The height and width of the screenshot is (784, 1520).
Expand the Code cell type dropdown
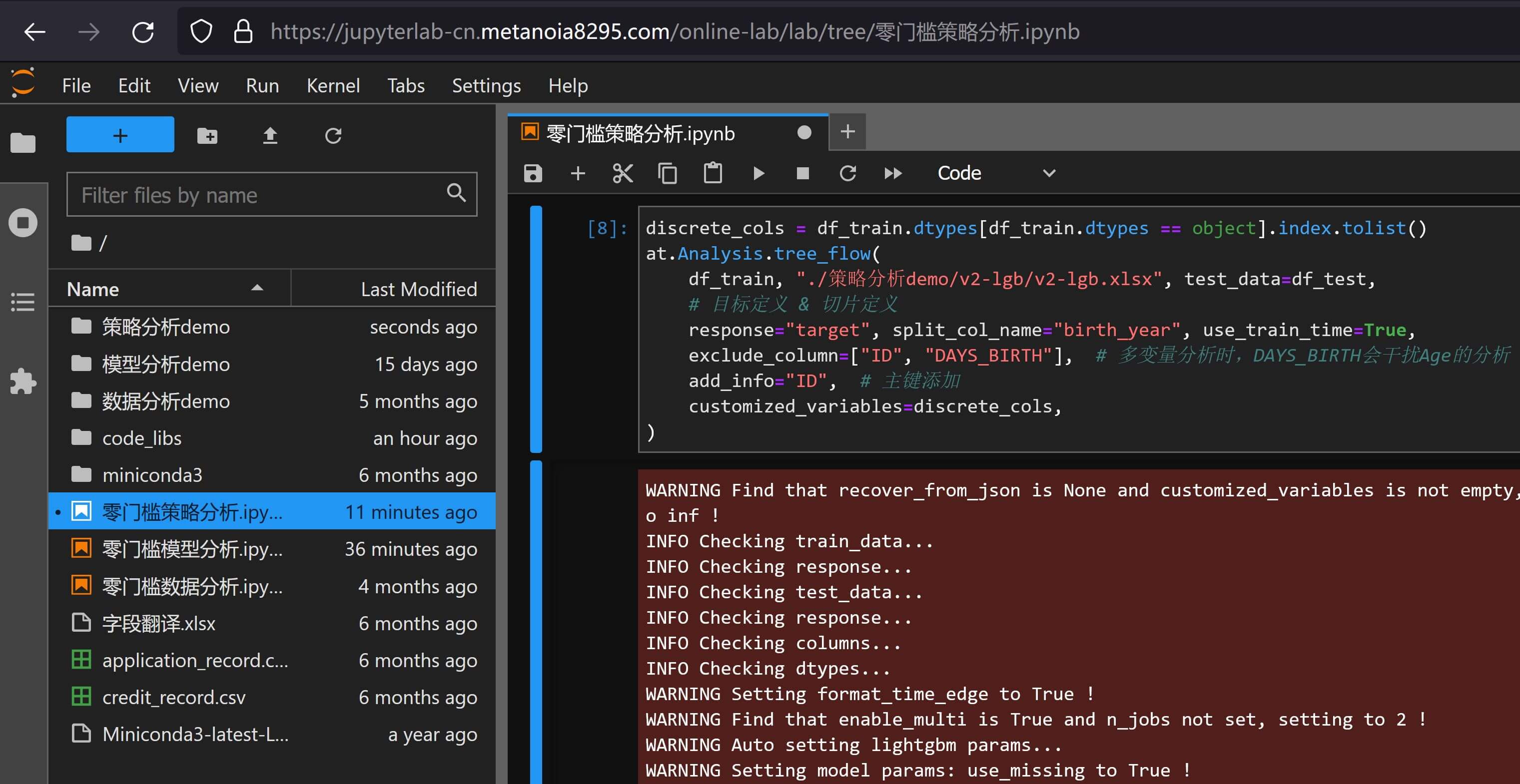tap(996, 173)
